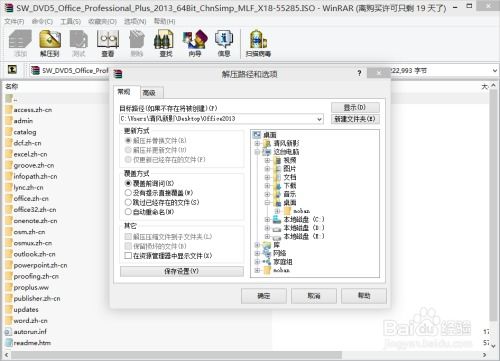The width and height of the screenshot is (500, 361).
Task: Collapse the 这台电脑 tree node
Action: point(257,152)
